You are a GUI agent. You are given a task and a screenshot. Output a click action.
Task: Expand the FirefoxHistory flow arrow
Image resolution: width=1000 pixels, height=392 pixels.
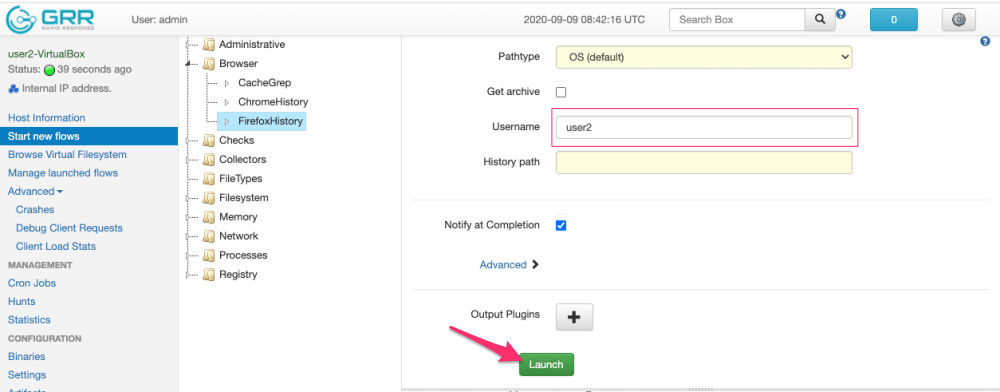point(227,121)
